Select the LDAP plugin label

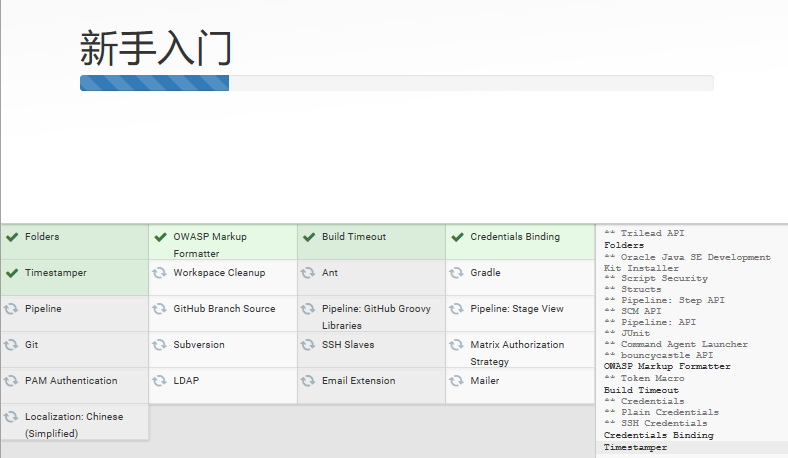(186, 381)
